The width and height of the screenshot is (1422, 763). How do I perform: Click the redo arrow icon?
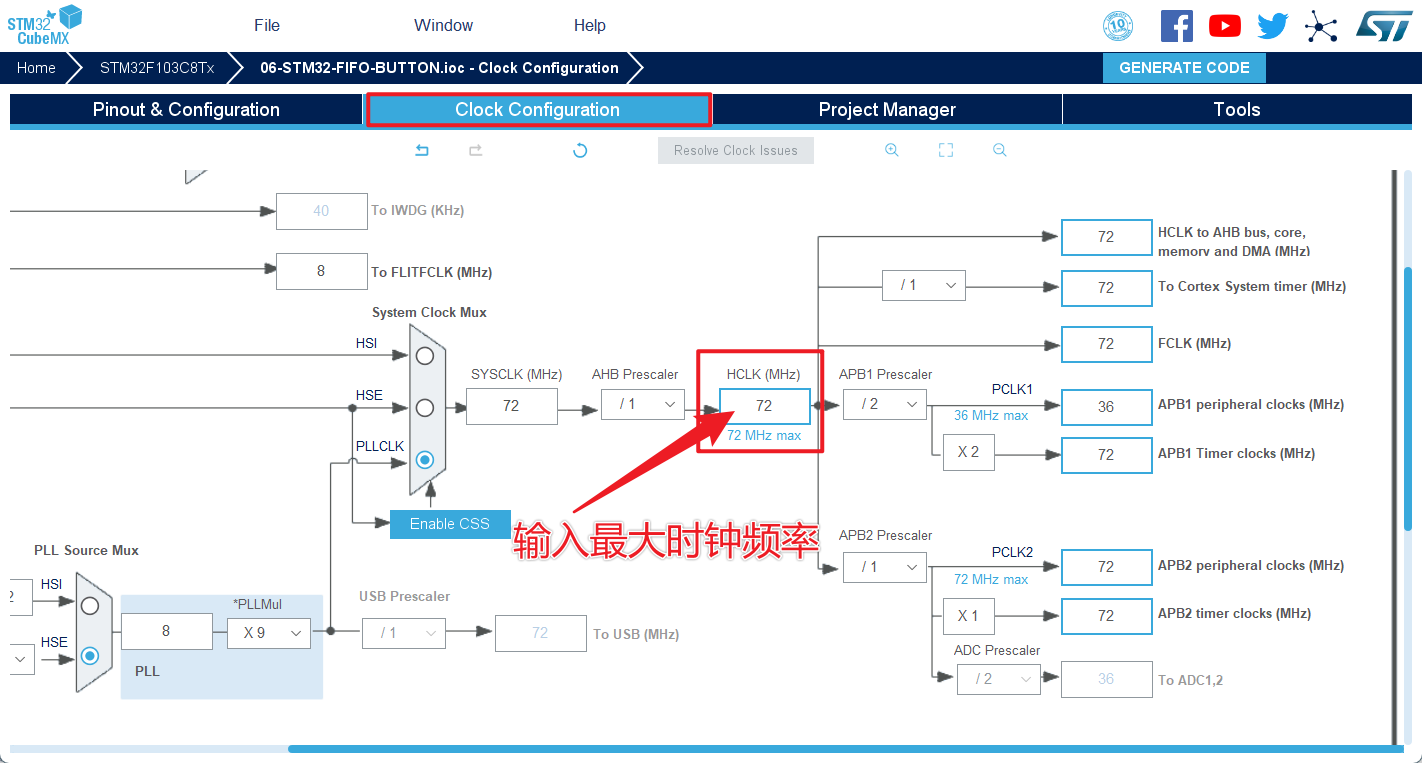[x=475, y=149]
